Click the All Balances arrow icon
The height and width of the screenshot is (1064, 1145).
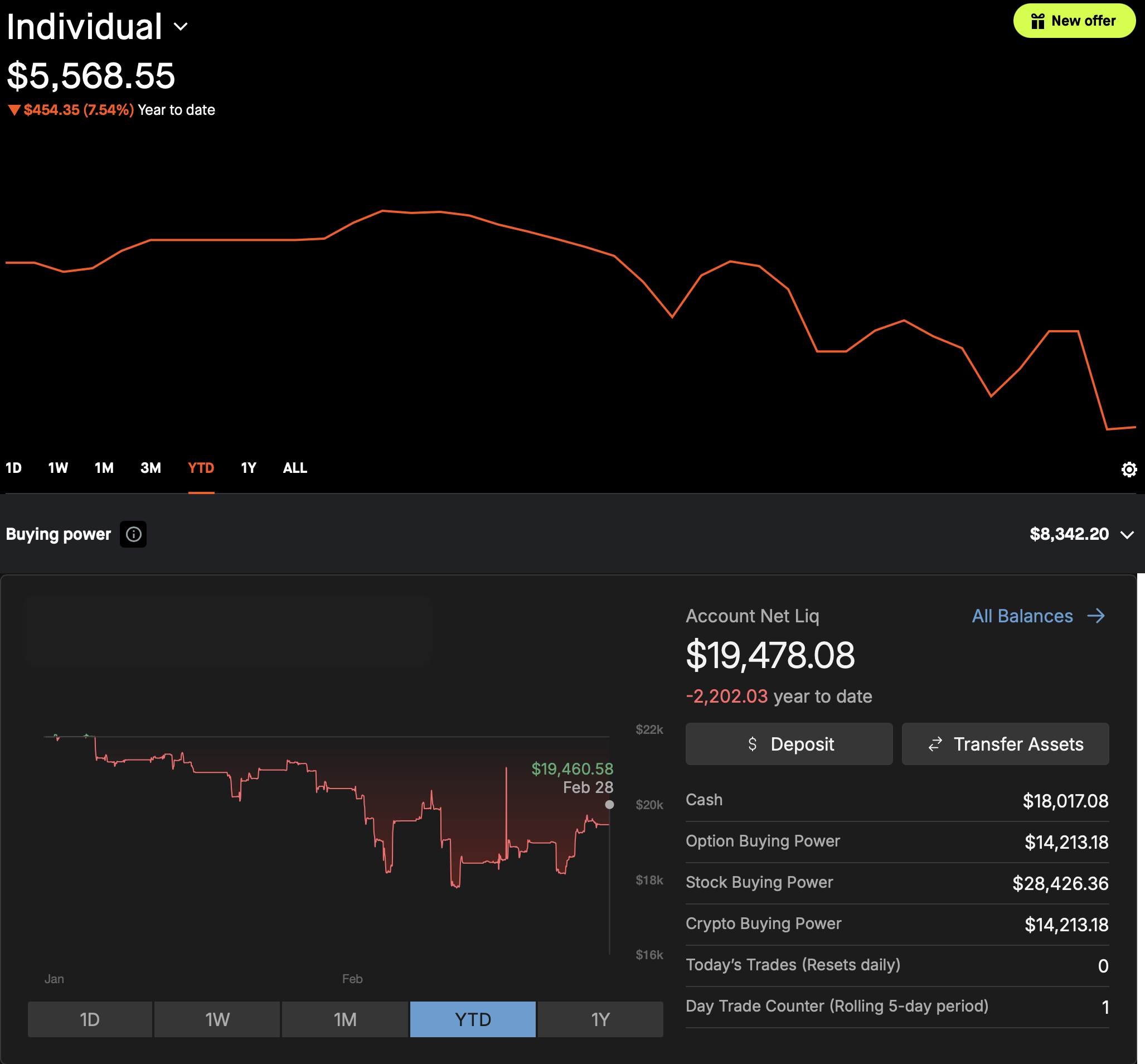(x=1096, y=616)
